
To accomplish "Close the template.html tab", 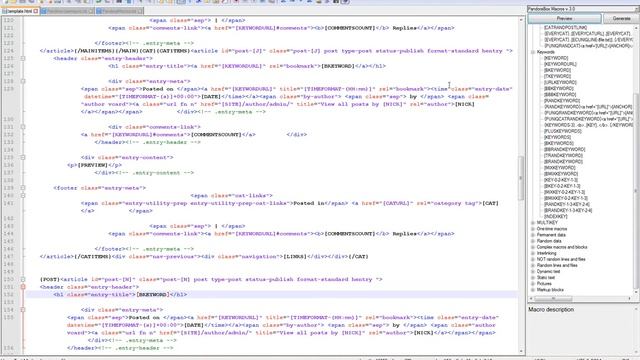I will coord(36,11).
